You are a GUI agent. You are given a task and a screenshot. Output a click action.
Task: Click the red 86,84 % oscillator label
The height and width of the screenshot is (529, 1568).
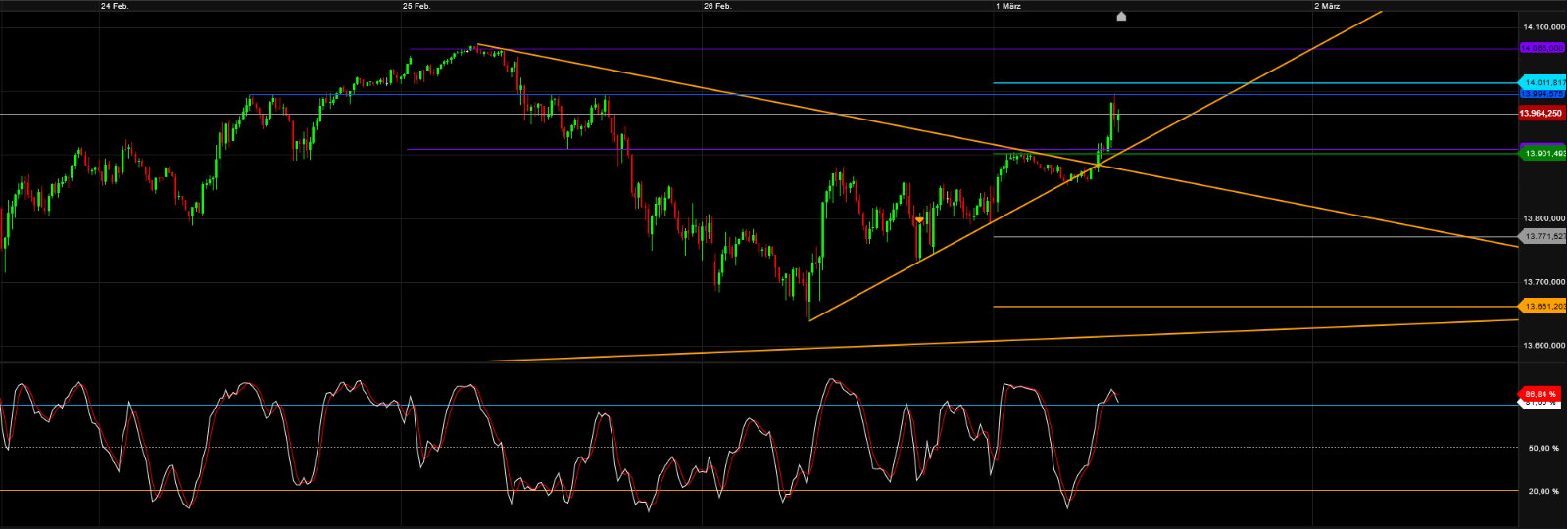pos(1540,394)
